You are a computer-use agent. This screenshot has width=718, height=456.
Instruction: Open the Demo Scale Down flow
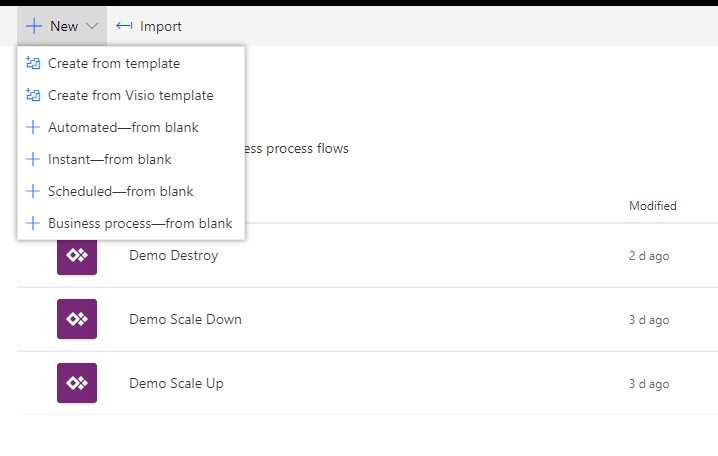tap(185, 319)
